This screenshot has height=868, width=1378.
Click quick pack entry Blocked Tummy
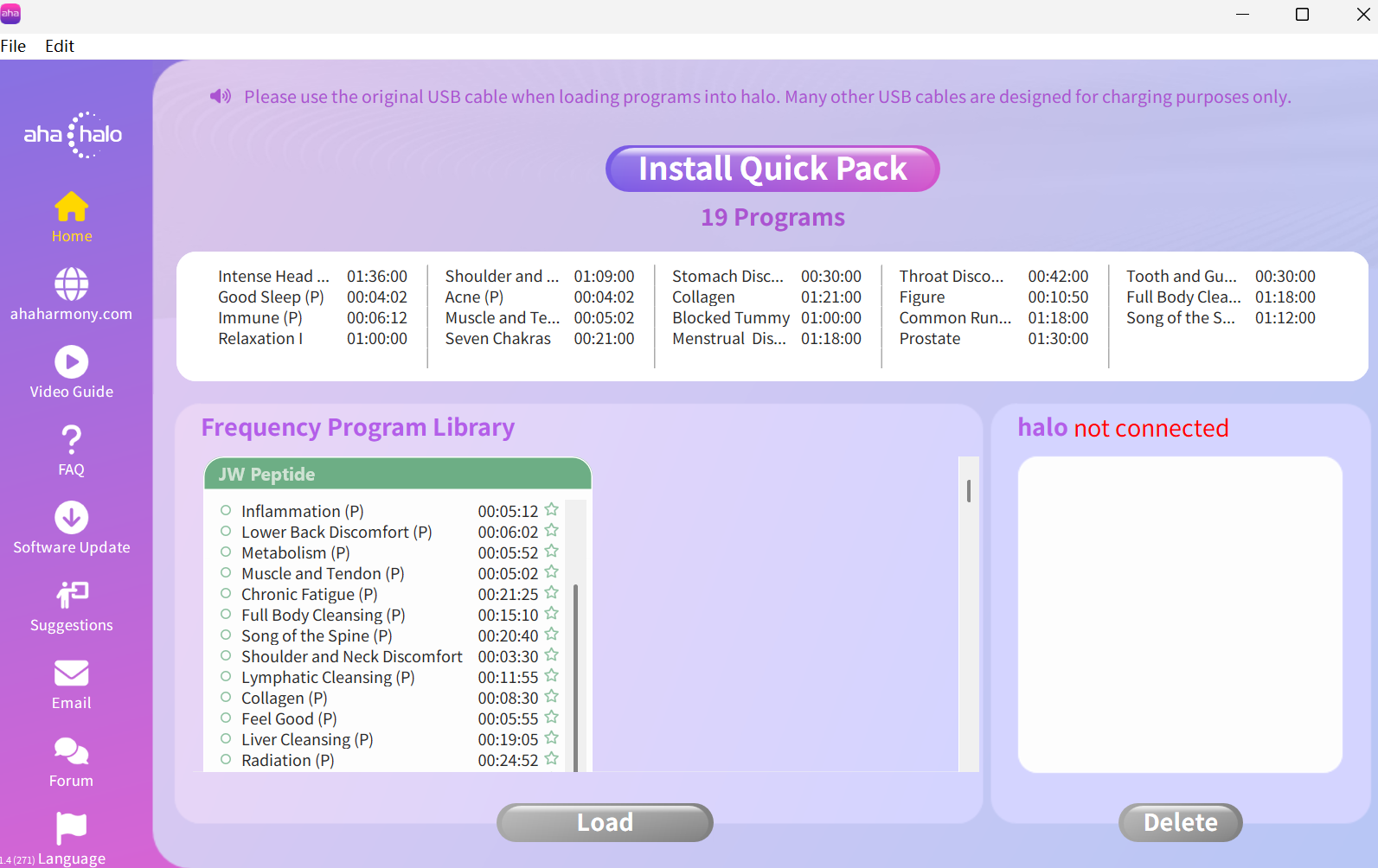coord(731,317)
